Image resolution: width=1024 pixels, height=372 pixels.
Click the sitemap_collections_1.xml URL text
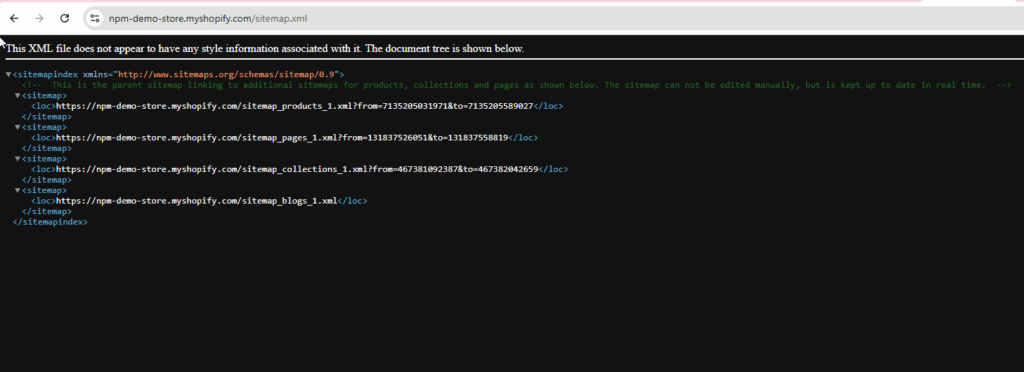pyautogui.click(x=297, y=169)
